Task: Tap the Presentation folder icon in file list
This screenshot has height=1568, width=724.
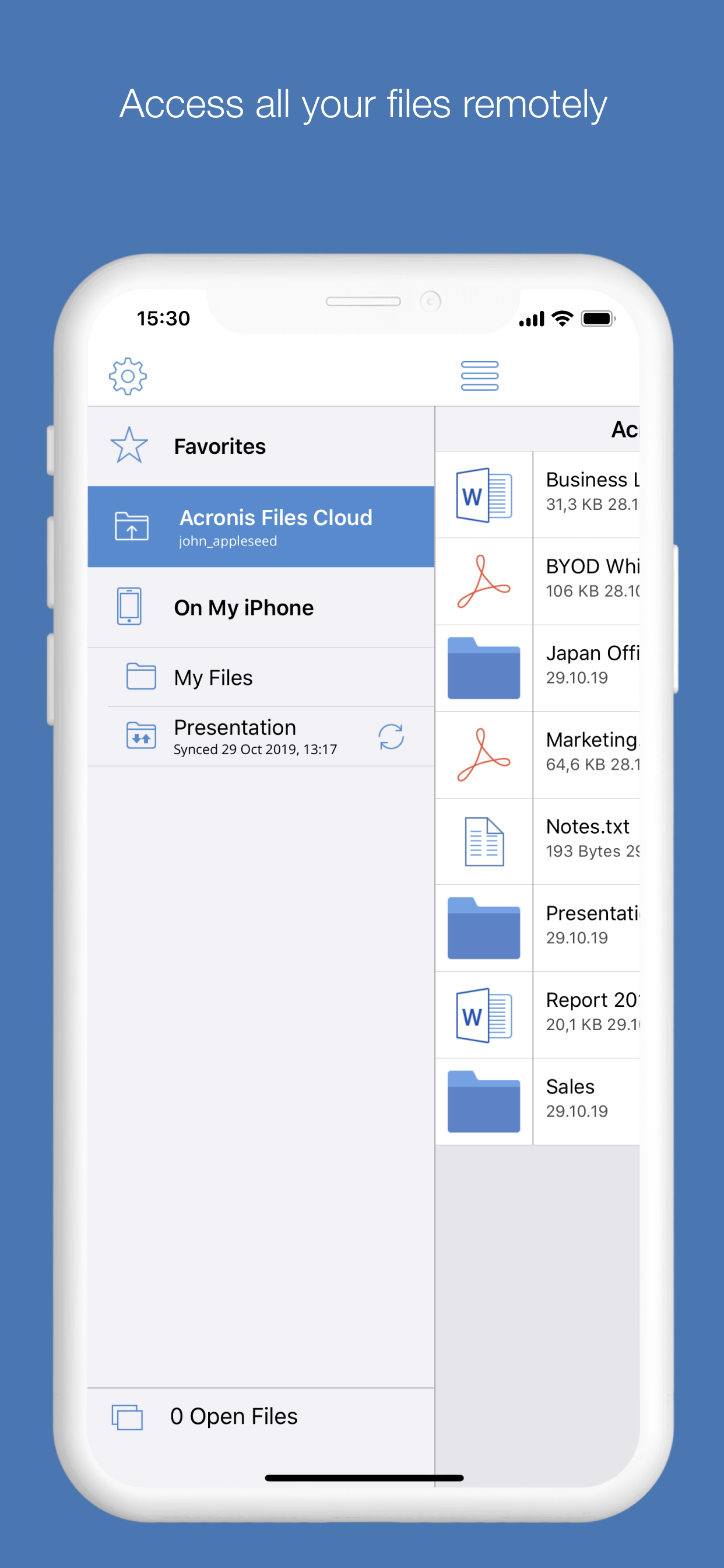Action: [x=484, y=928]
